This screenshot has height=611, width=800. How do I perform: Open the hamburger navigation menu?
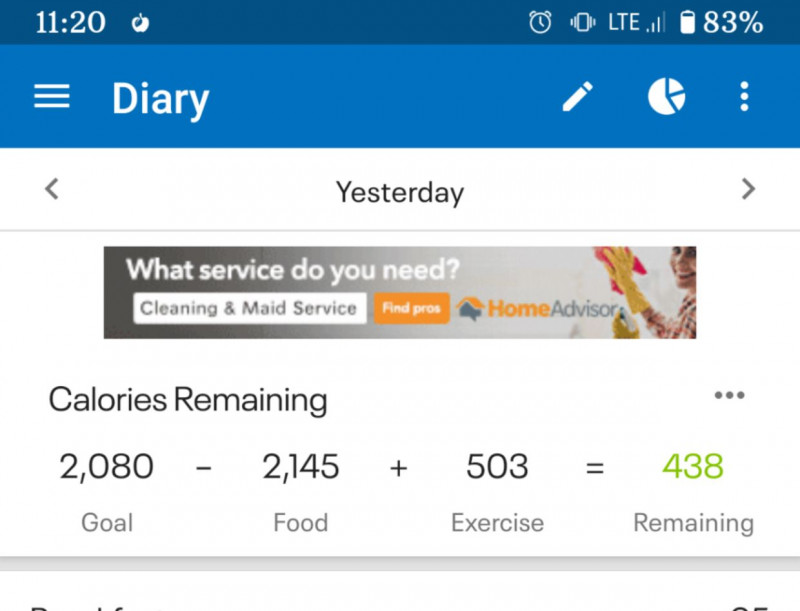tap(52, 97)
